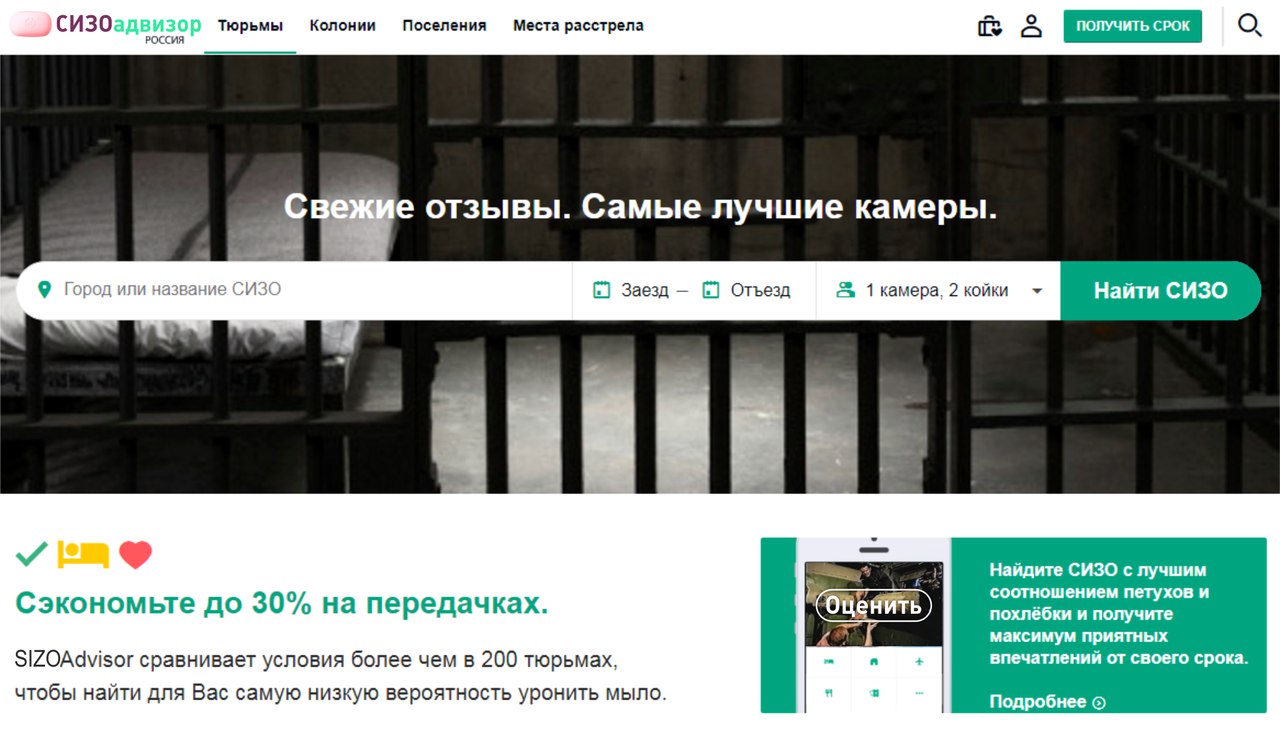This screenshot has height=734, width=1280.
Task: Click the Отъезд calendar icon
Action: pos(711,290)
